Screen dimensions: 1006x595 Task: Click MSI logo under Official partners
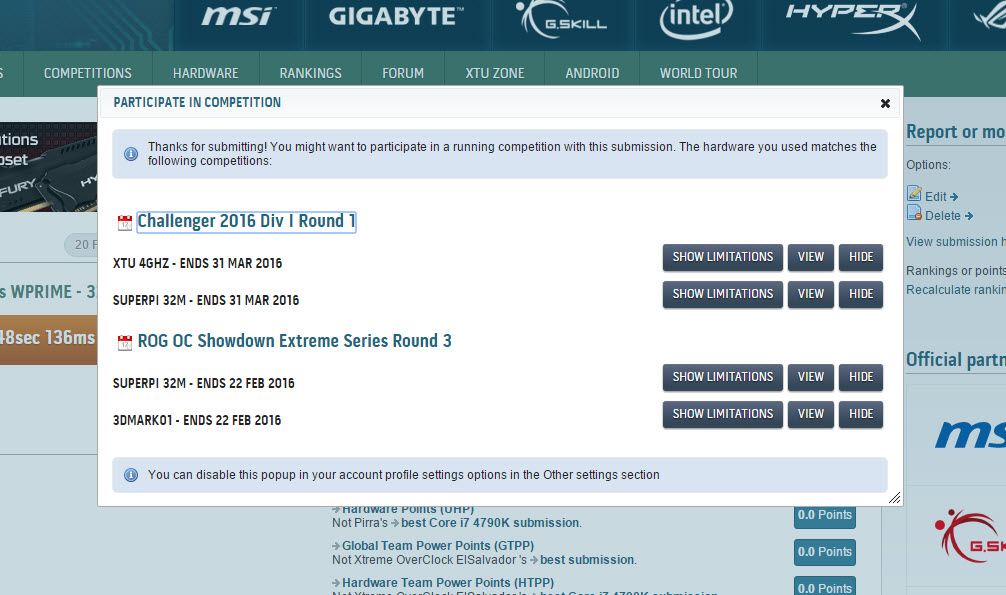tap(970, 435)
